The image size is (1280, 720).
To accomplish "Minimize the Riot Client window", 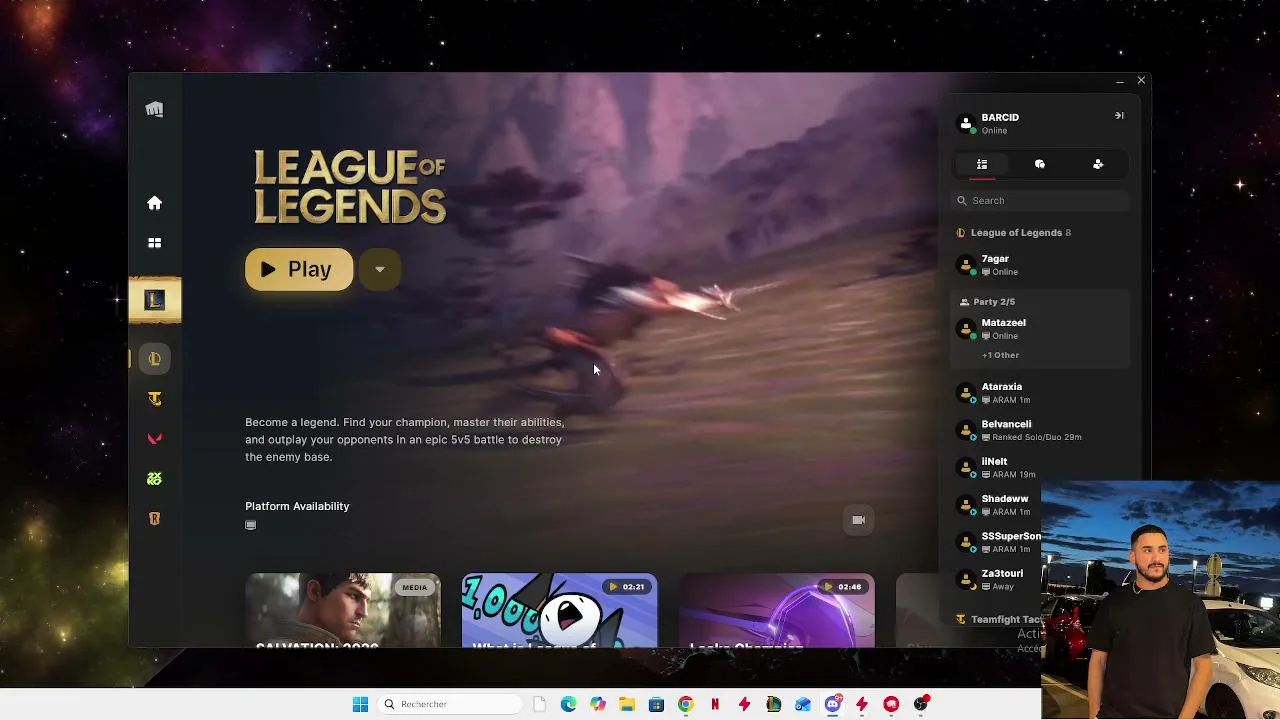I will click(1120, 81).
